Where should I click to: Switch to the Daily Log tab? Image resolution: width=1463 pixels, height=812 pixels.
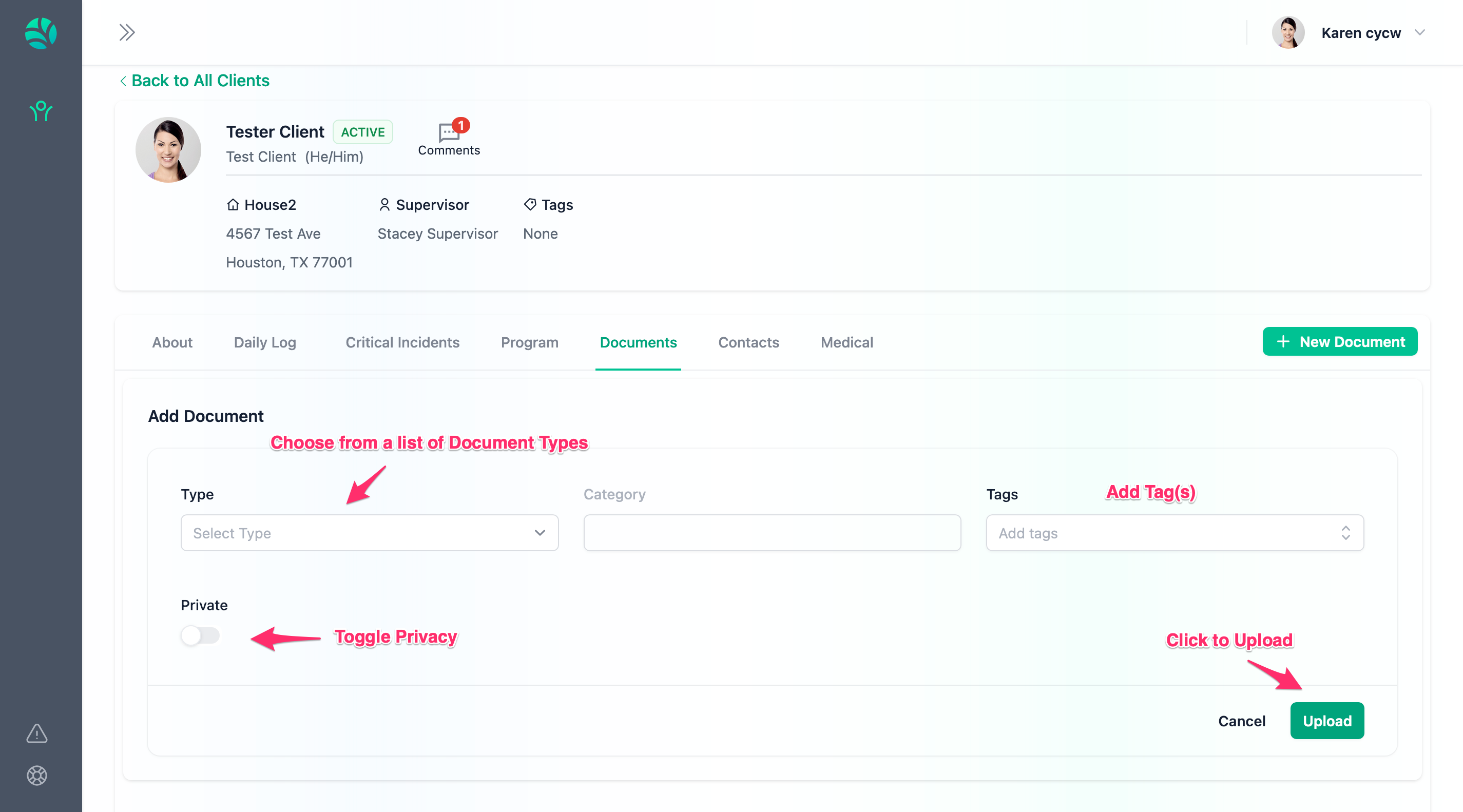coord(265,342)
